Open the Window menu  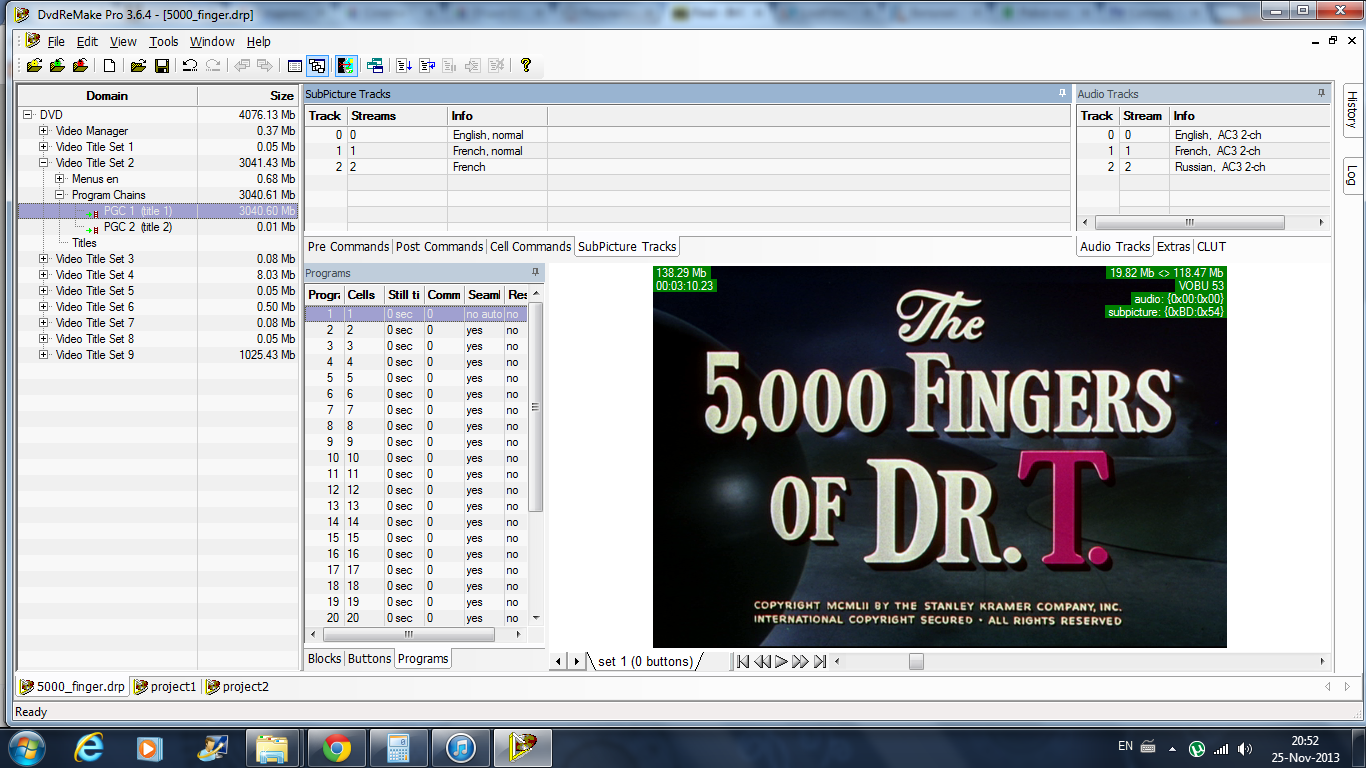pos(212,41)
